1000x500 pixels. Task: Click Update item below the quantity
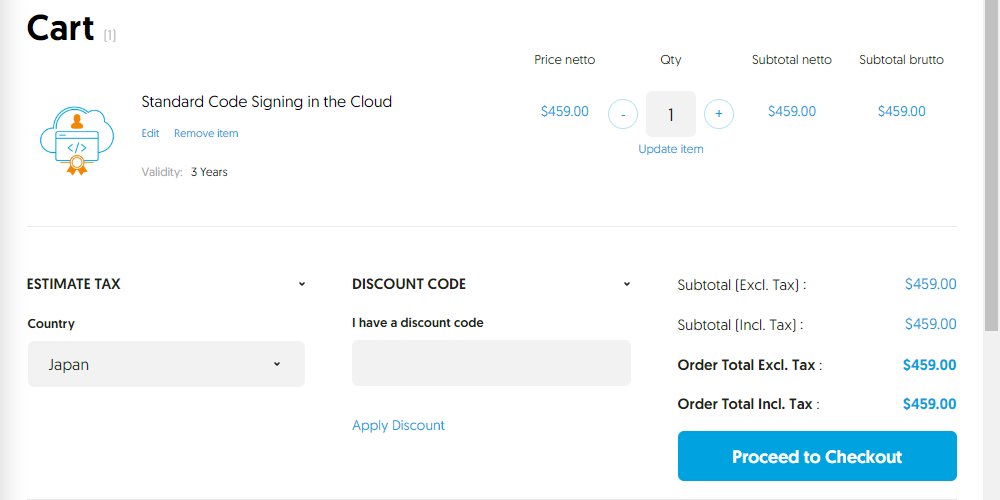point(670,149)
